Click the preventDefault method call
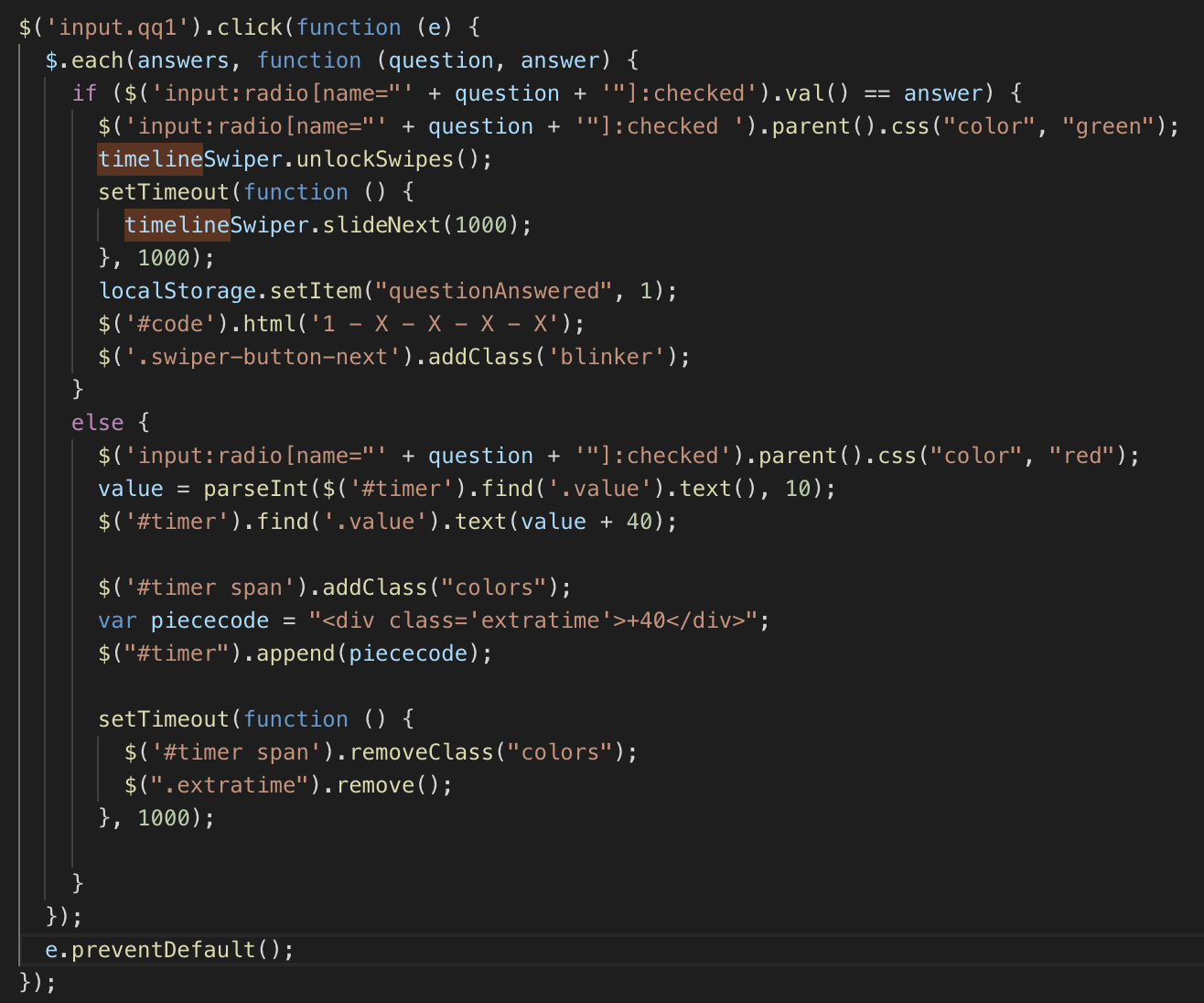Image resolution: width=1204 pixels, height=1003 pixels. (x=164, y=950)
